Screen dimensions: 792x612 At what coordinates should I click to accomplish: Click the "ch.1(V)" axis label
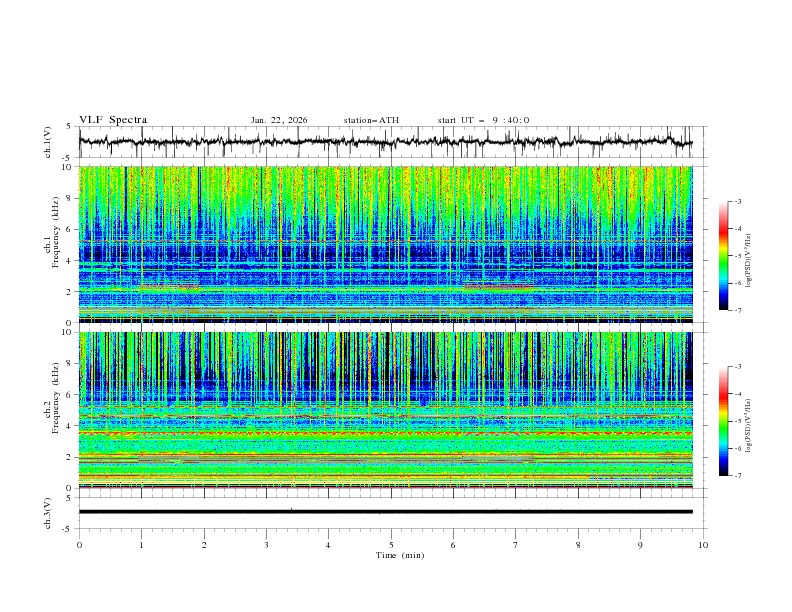[48, 142]
